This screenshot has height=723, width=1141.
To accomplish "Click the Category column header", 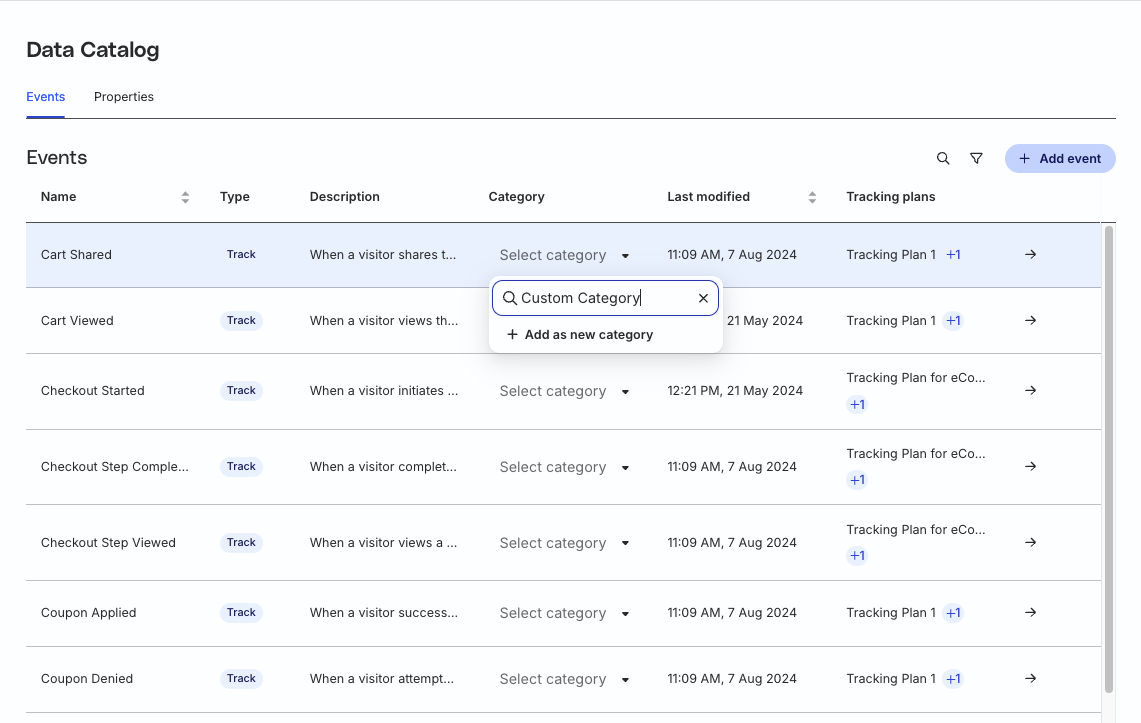I will 516,197.
